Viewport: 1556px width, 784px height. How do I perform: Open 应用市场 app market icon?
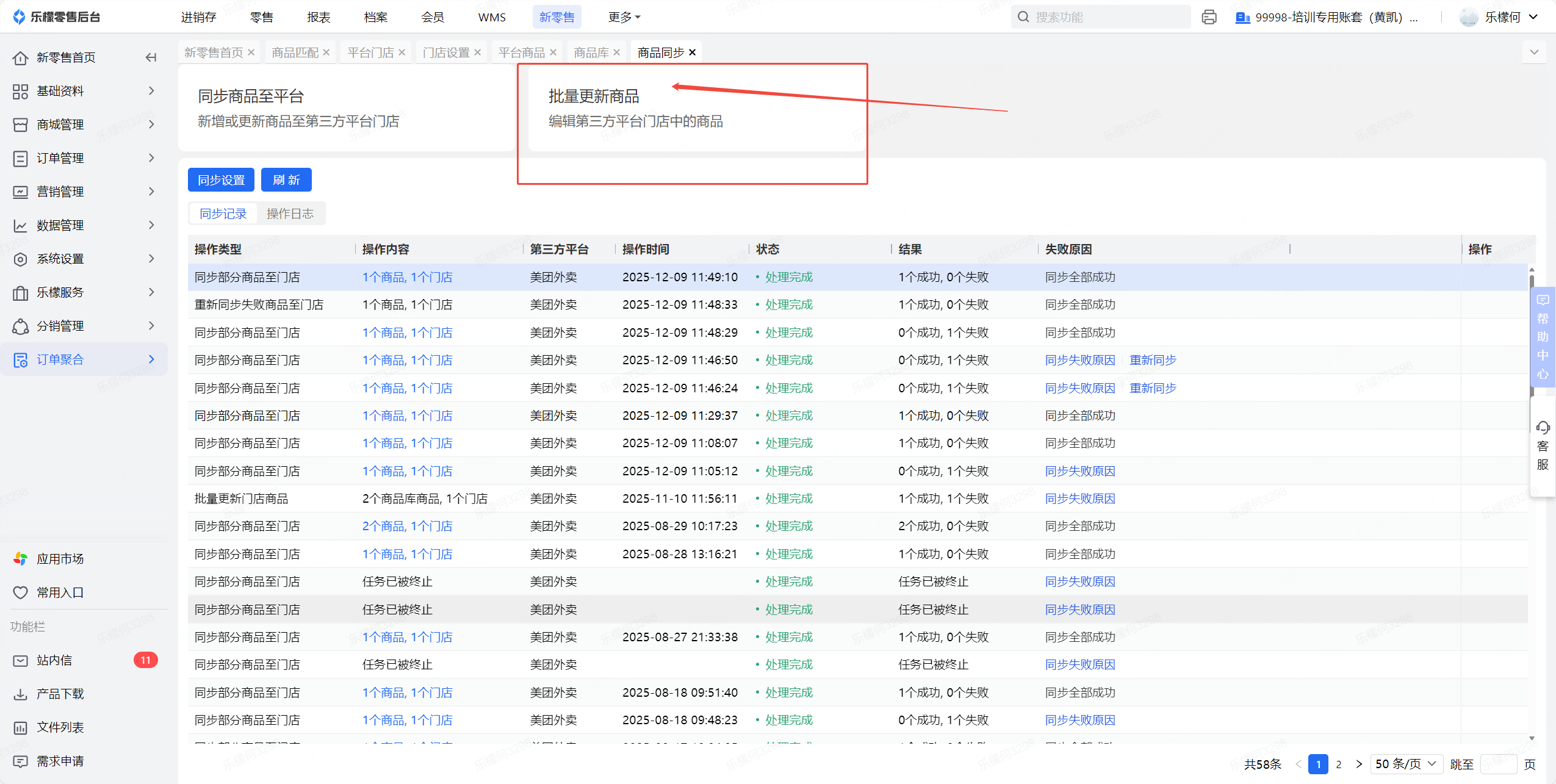[20, 559]
